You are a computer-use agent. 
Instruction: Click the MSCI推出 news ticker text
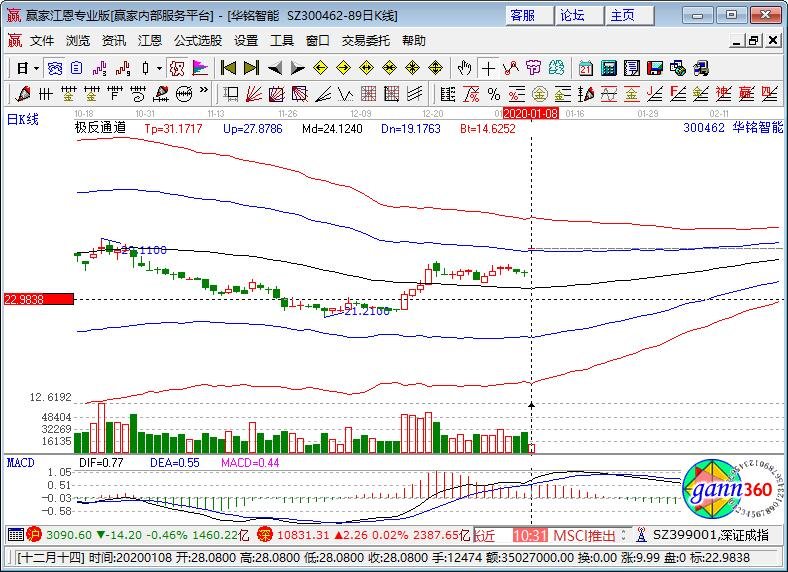click(x=584, y=535)
